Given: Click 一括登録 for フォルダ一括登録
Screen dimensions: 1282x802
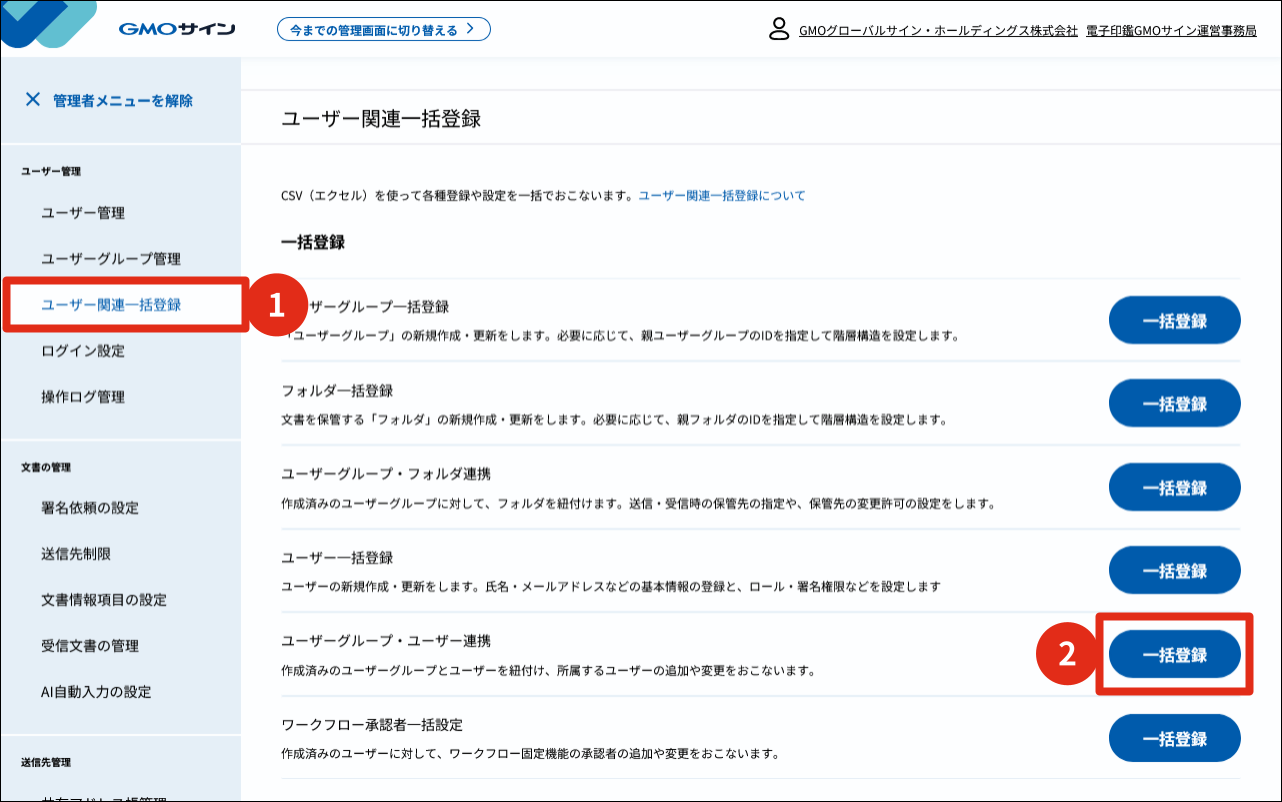Looking at the screenshot, I should [x=1174, y=404].
